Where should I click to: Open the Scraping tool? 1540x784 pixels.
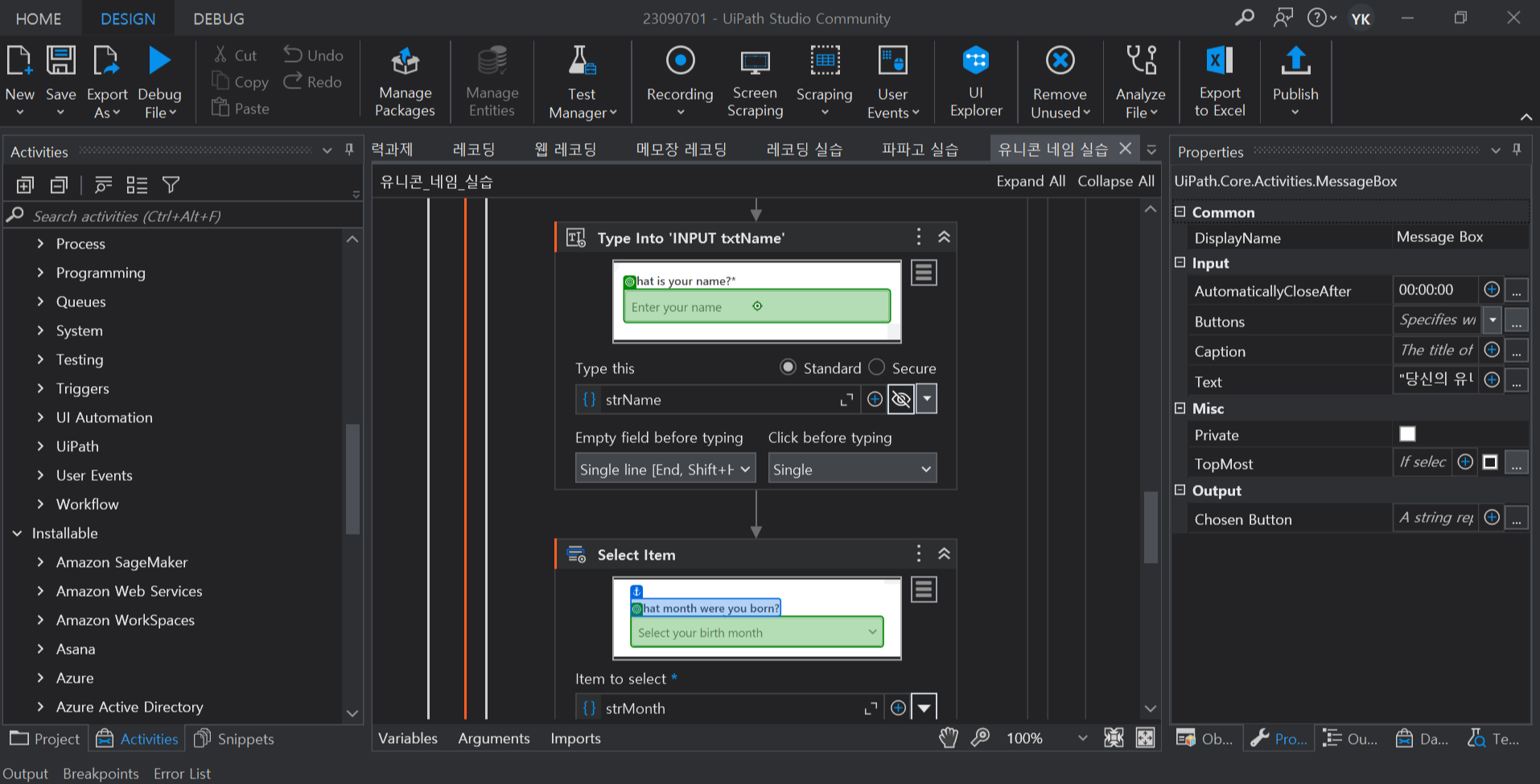824,80
